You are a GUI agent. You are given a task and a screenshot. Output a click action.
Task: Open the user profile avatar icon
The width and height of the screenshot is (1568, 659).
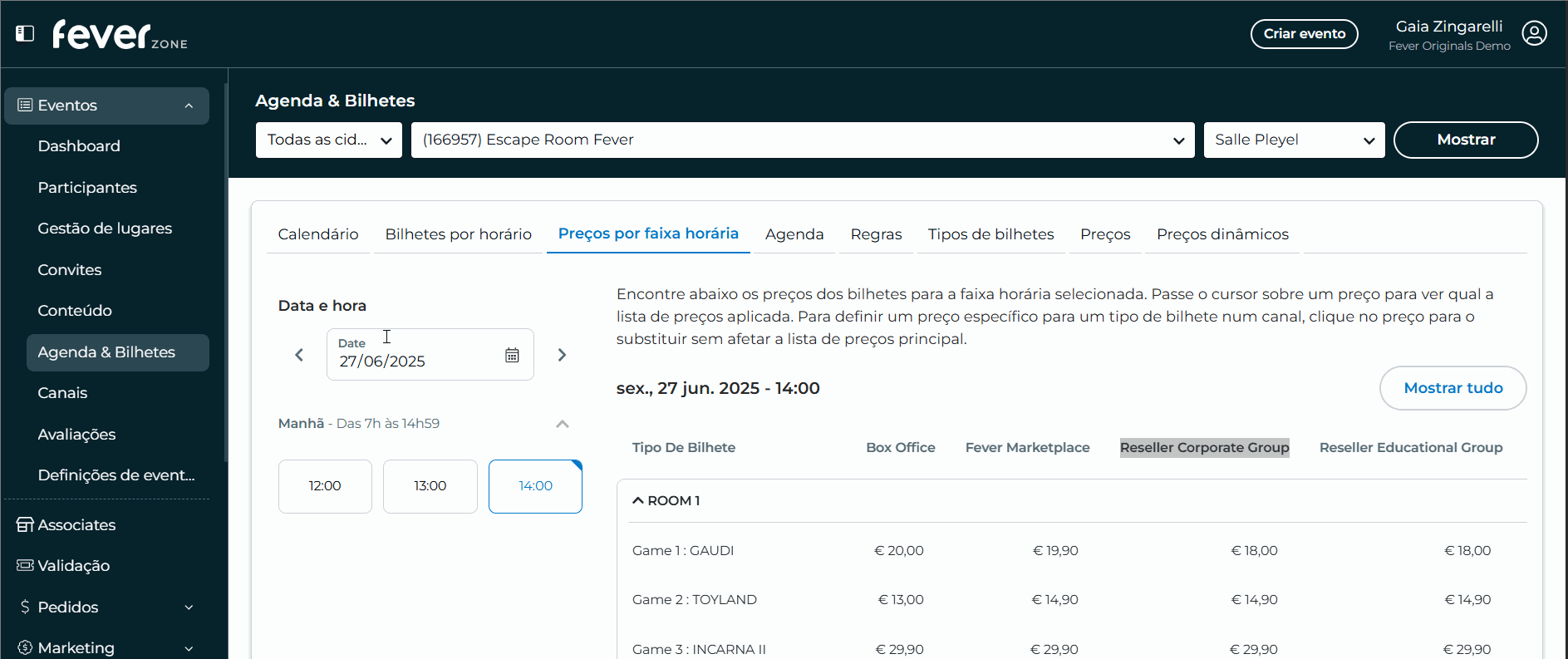point(1534,33)
